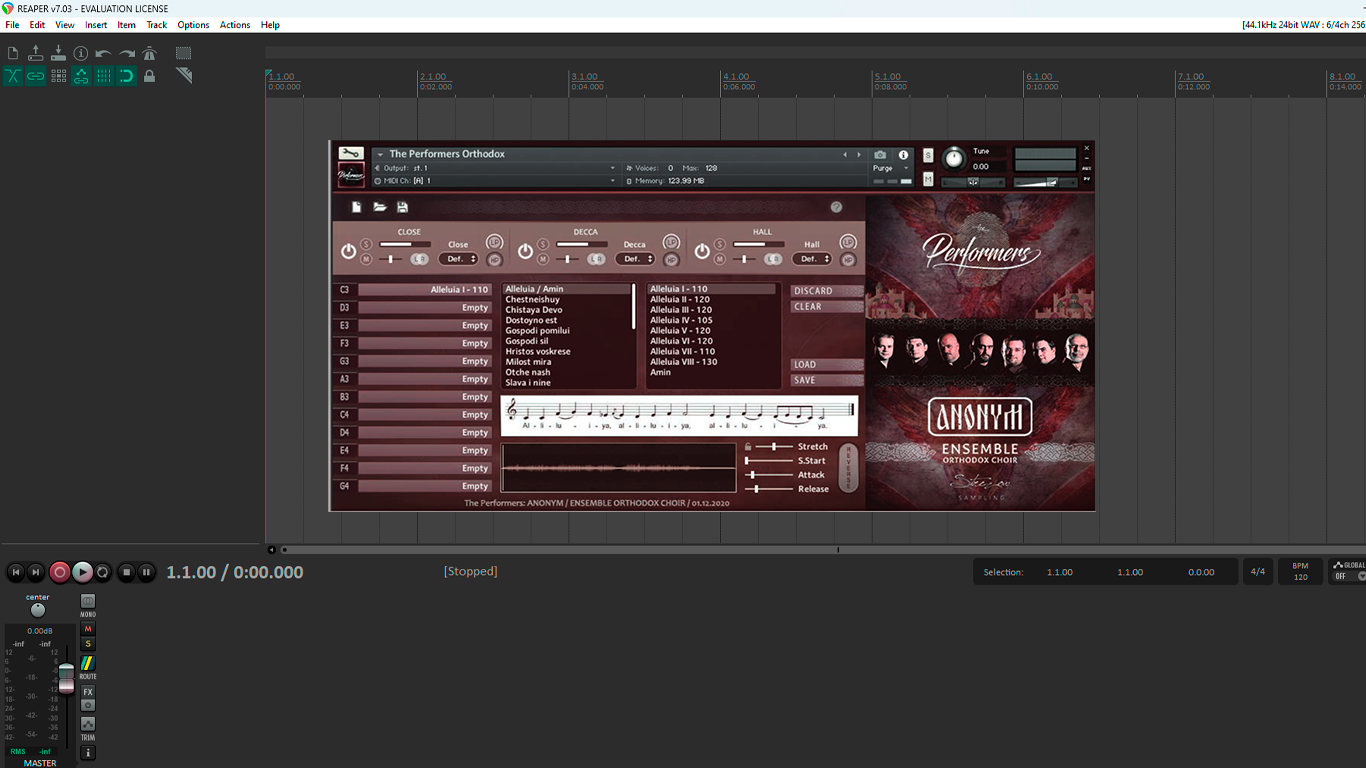Screen dimensions: 1366x768
Task: Mute the DECCA microphone with M button
Action: click(x=543, y=259)
